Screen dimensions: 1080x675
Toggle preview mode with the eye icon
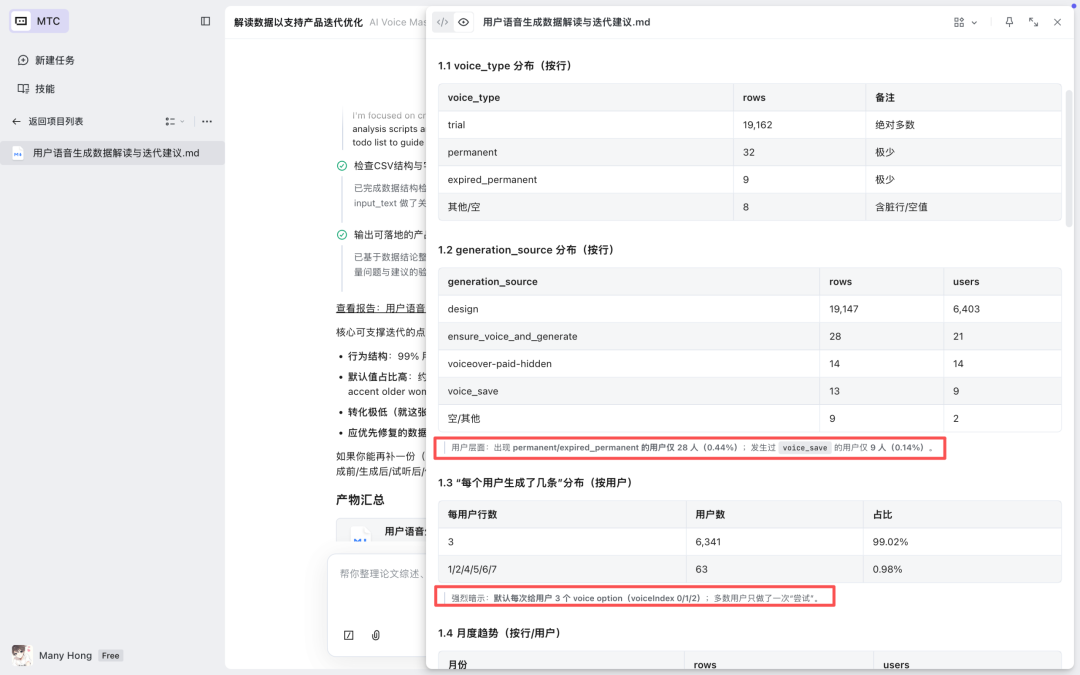pos(463,21)
